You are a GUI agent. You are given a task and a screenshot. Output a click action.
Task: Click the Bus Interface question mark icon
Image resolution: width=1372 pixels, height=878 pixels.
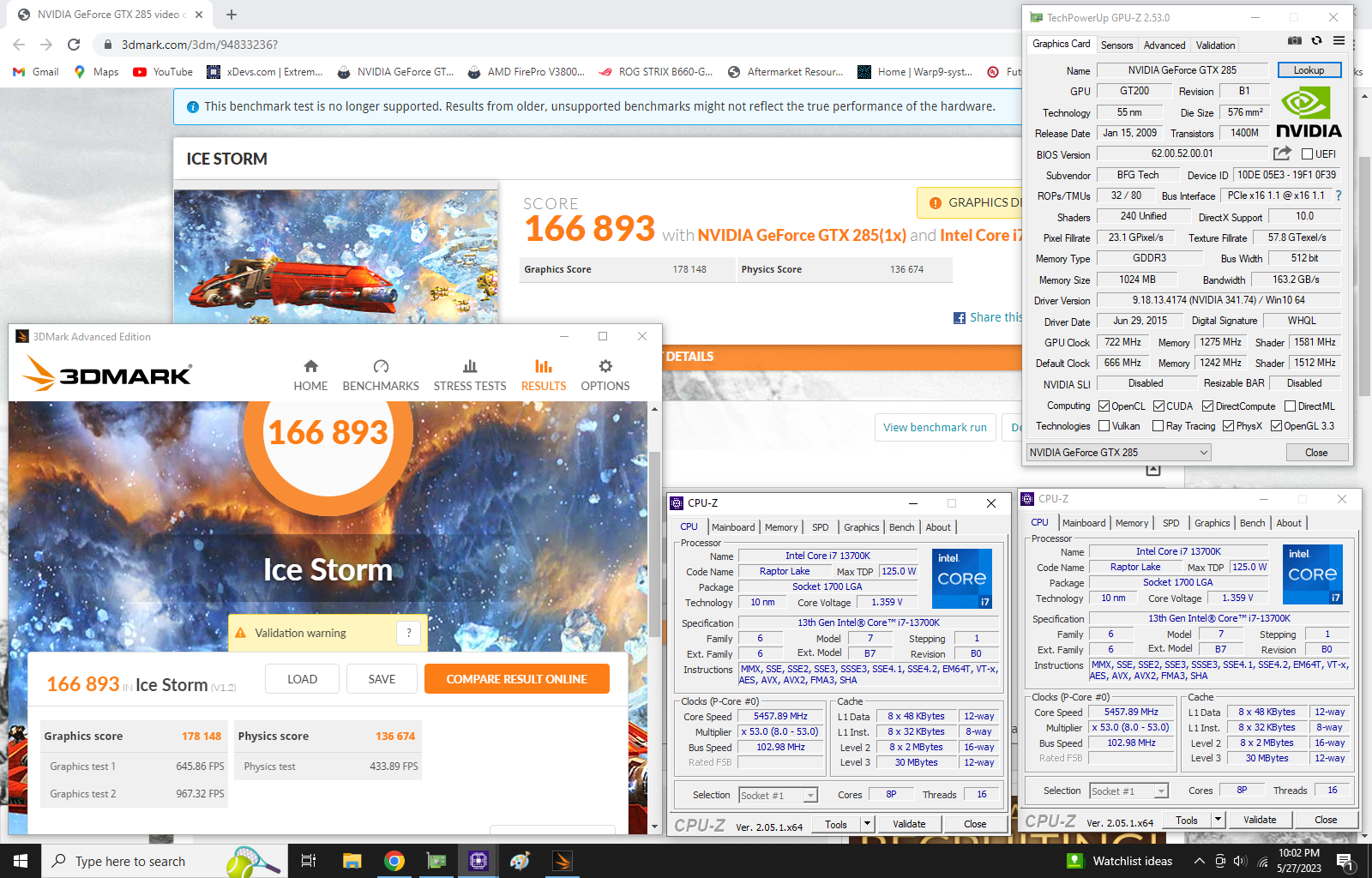(1339, 195)
